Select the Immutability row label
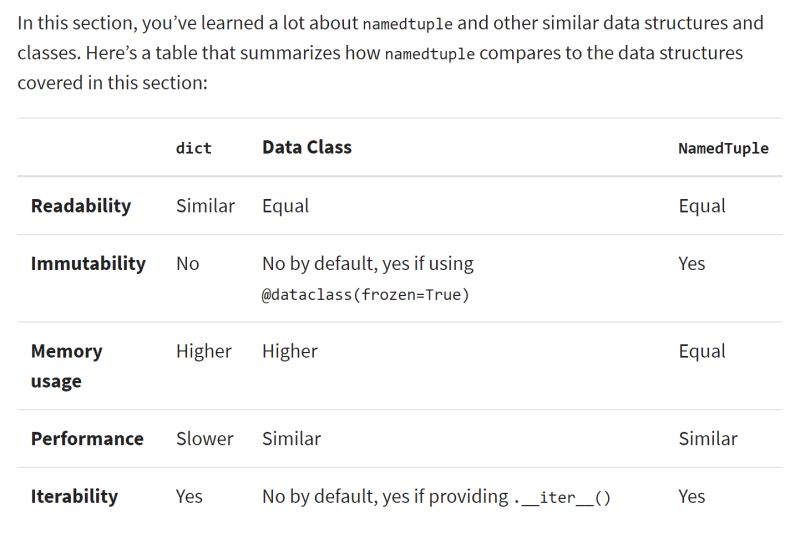Image resolution: width=800 pixels, height=535 pixels. [88, 264]
